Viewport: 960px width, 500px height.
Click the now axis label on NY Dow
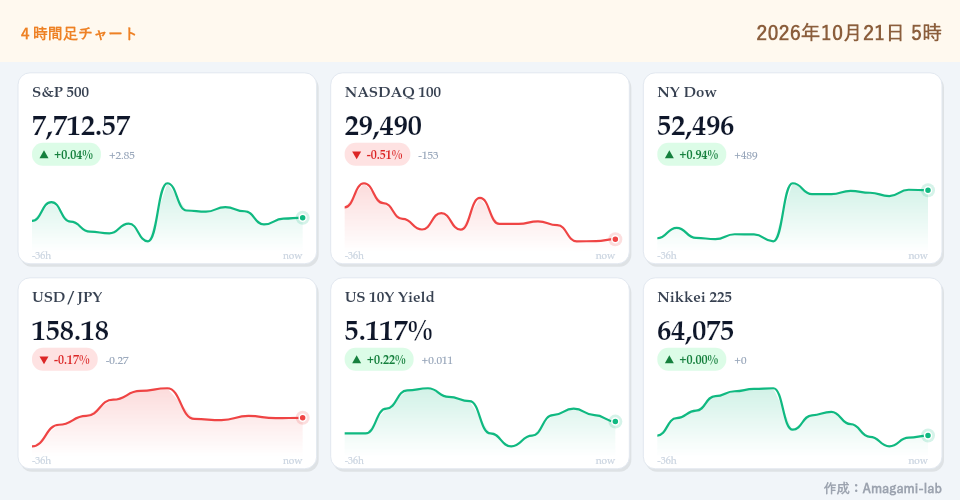(918, 256)
